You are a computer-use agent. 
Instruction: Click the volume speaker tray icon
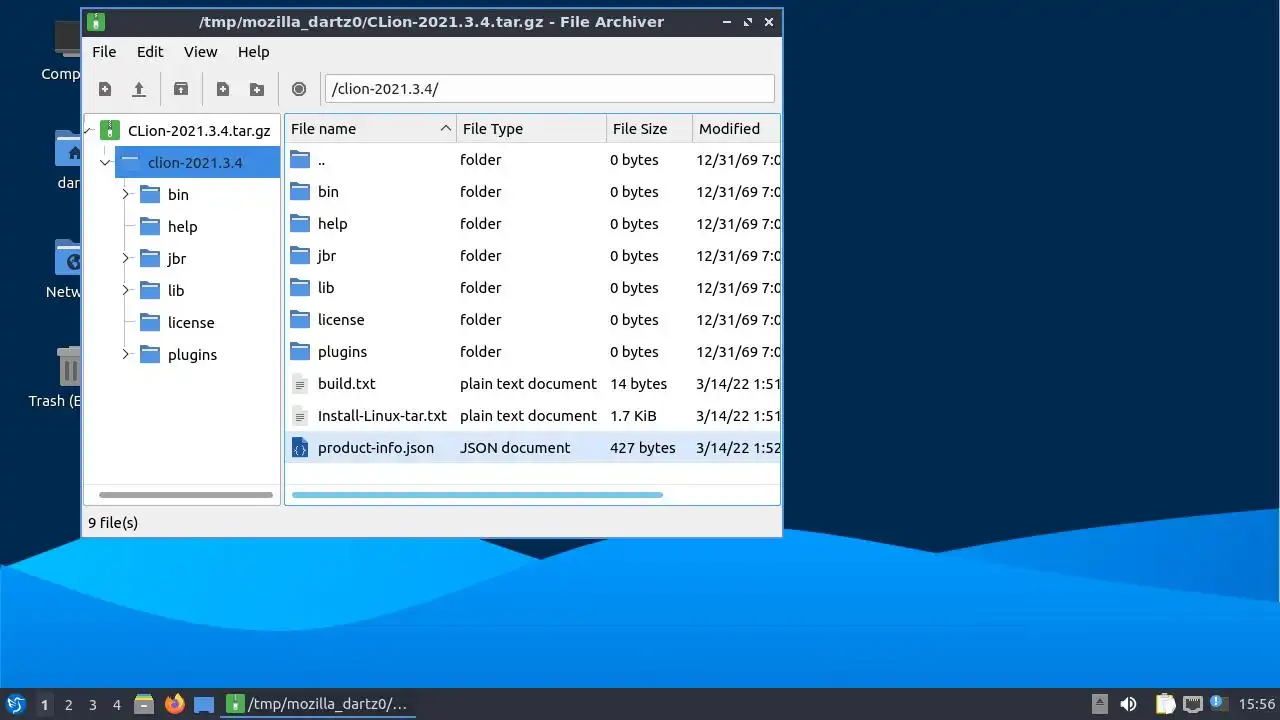(x=1129, y=704)
